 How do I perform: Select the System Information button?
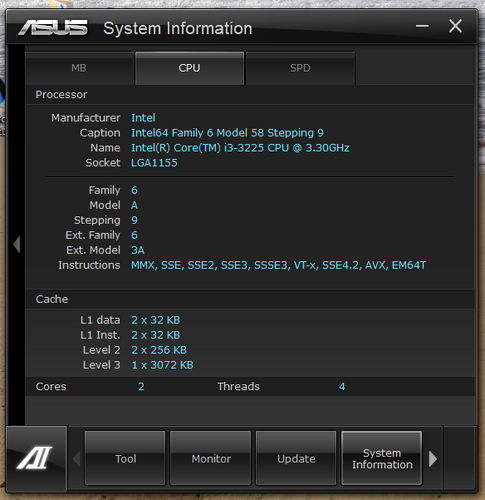pyautogui.click(x=382, y=459)
